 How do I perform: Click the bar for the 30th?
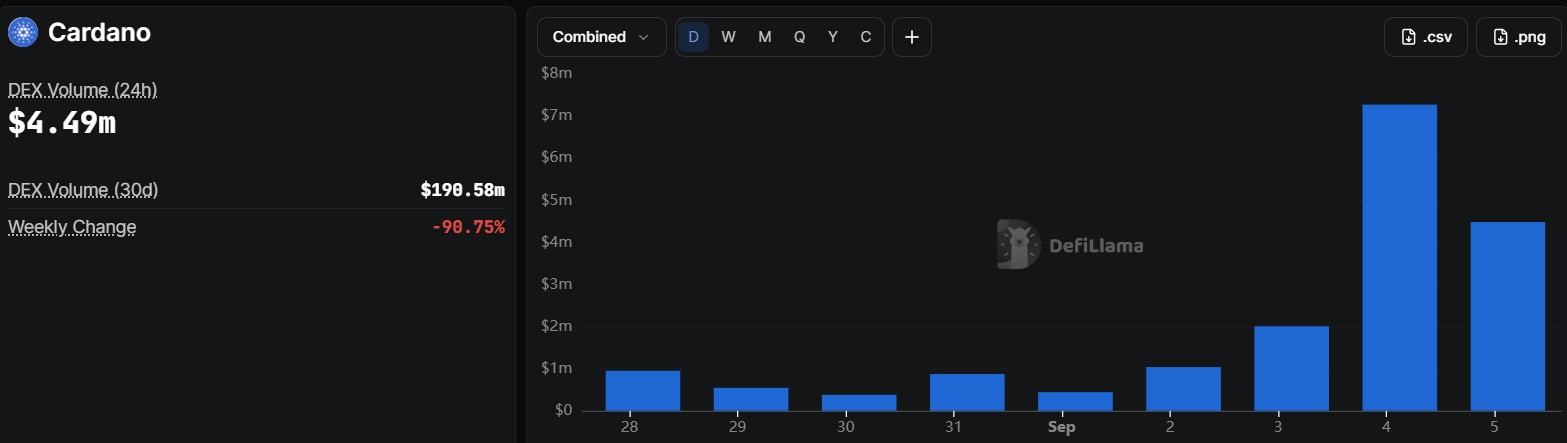pyautogui.click(x=859, y=403)
